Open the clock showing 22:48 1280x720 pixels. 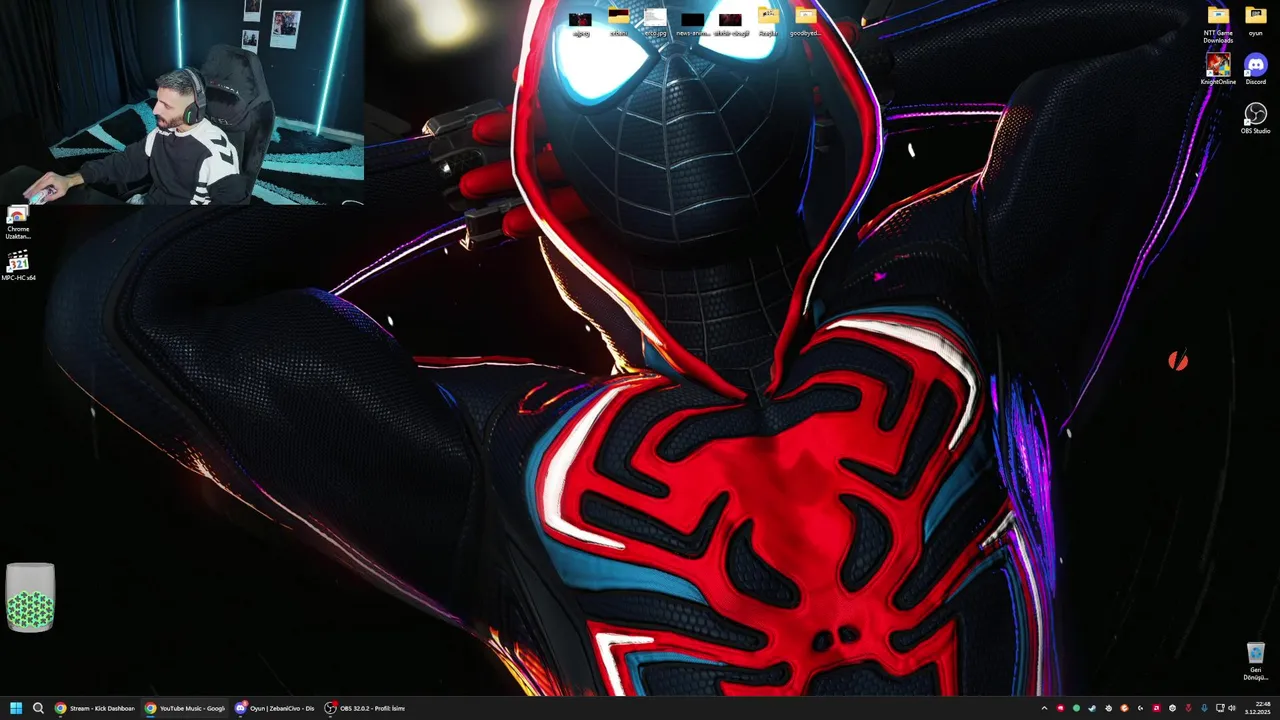pyautogui.click(x=1257, y=708)
